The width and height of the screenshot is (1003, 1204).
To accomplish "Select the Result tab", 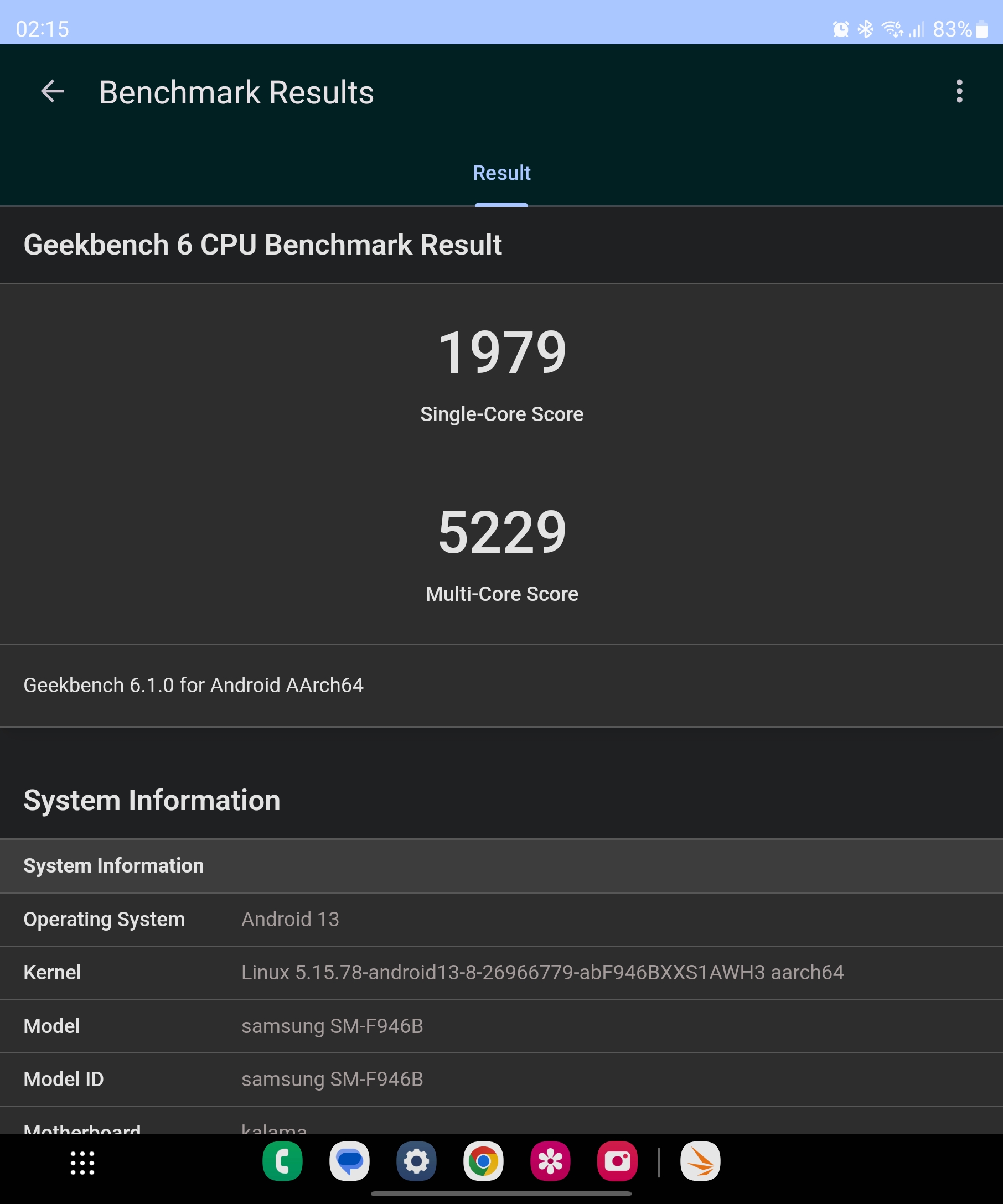I will (501, 173).
